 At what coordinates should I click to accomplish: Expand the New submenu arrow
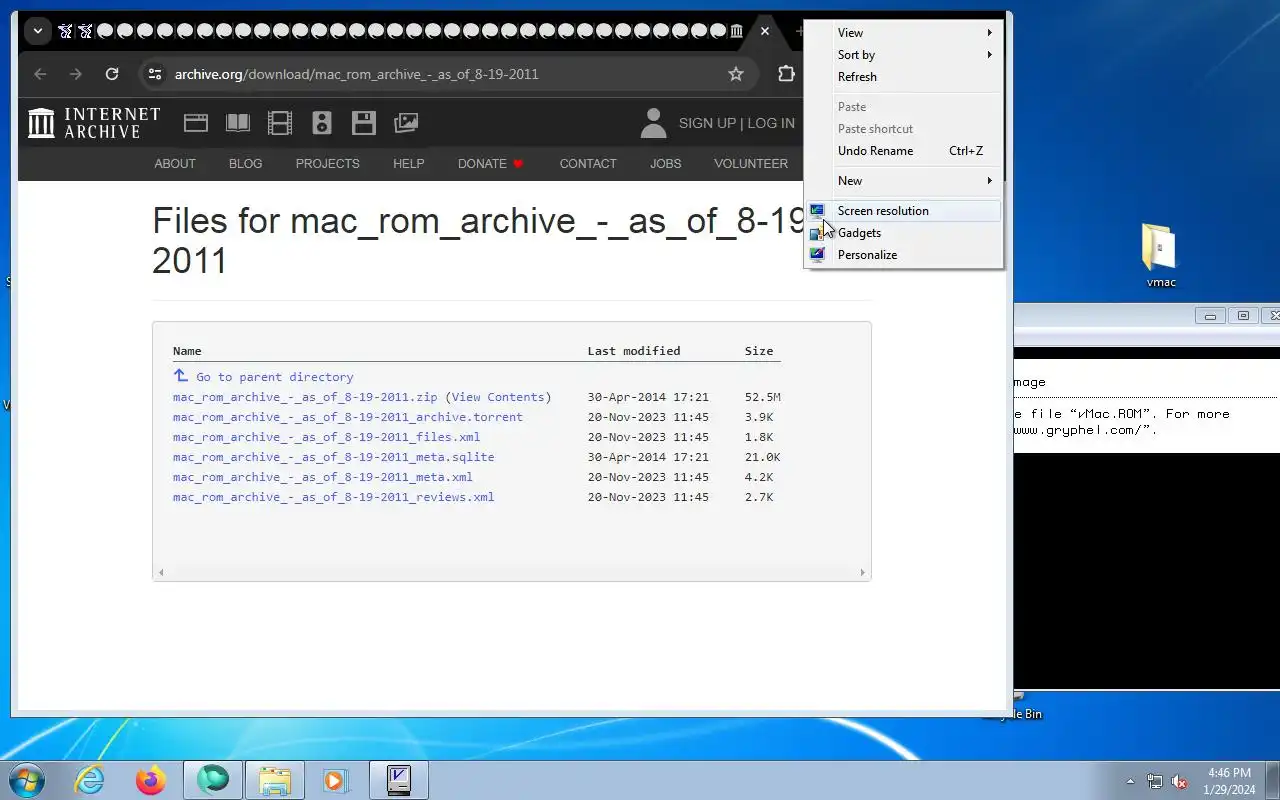pyautogui.click(x=989, y=181)
